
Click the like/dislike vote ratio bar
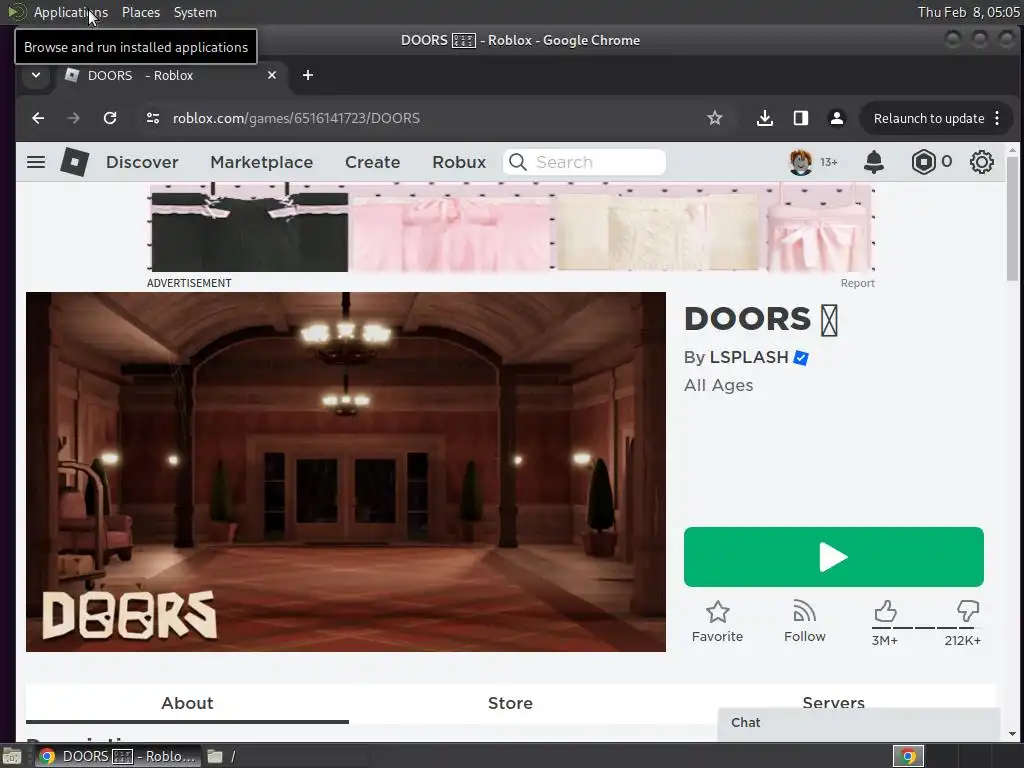tap(926, 628)
